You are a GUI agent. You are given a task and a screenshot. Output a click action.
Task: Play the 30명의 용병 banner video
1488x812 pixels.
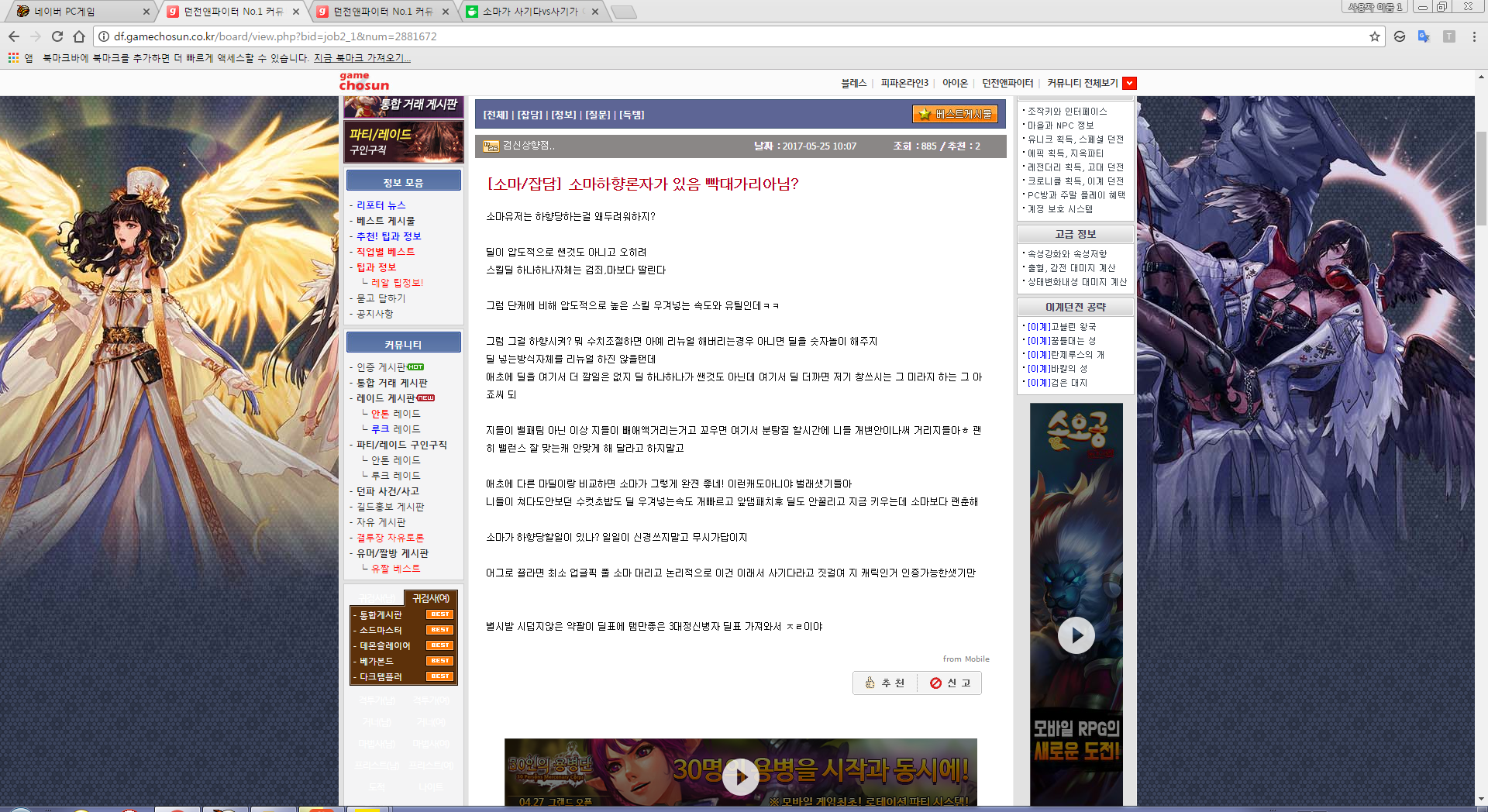coord(740,777)
